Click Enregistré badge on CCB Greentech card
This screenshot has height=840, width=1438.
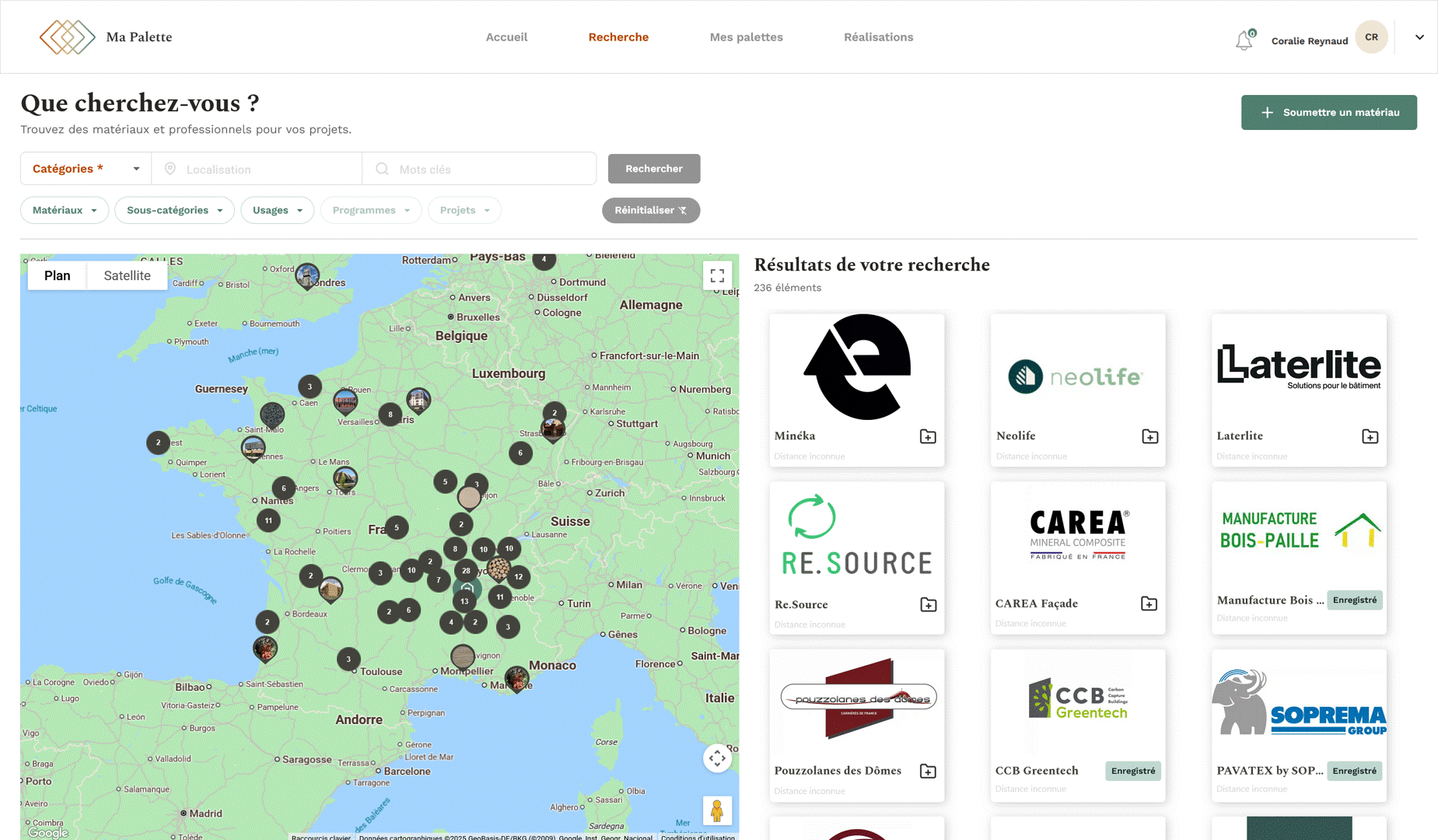click(1133, 771)
